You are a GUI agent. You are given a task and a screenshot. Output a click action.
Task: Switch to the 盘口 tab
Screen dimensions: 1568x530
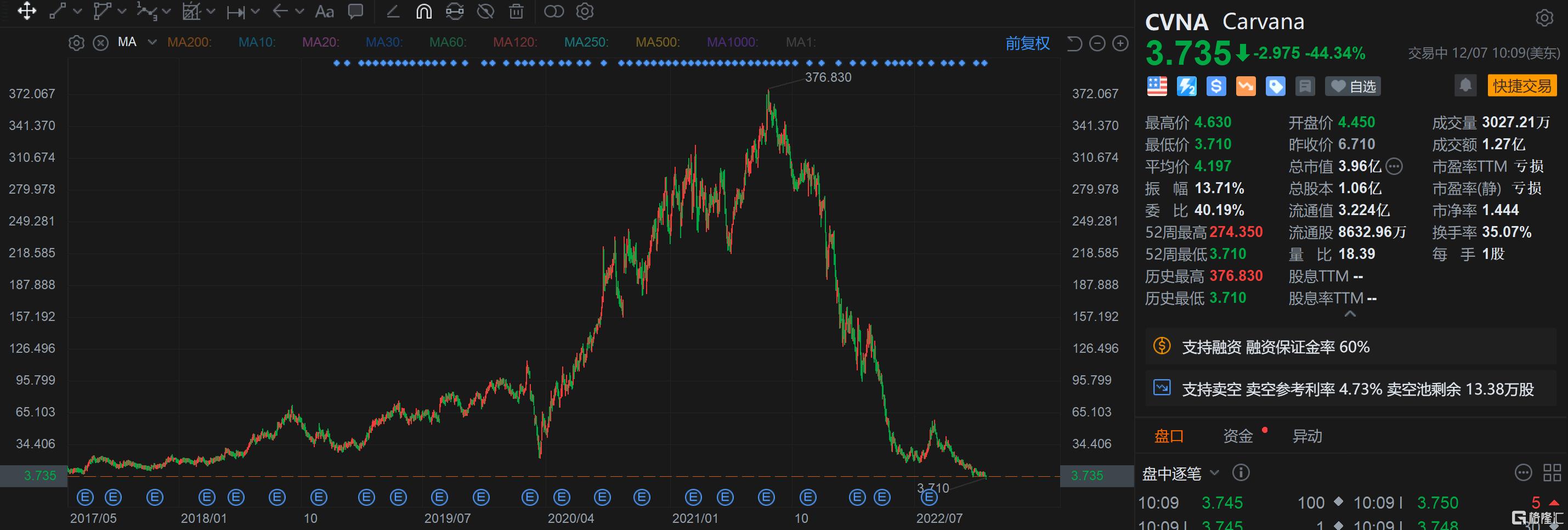click(1169, 436)
